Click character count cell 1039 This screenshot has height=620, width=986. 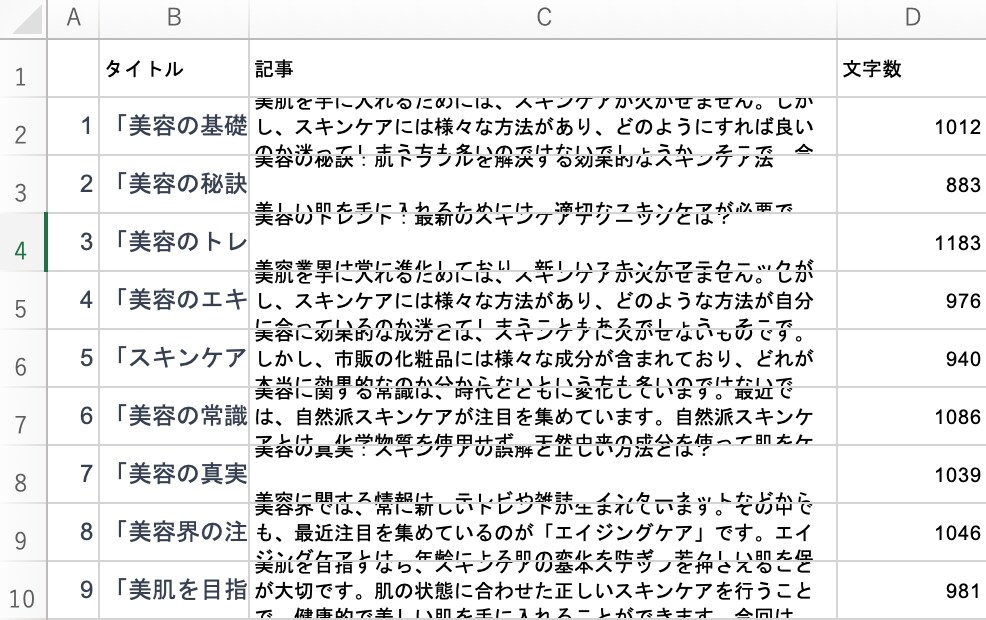tap(912, 474)
